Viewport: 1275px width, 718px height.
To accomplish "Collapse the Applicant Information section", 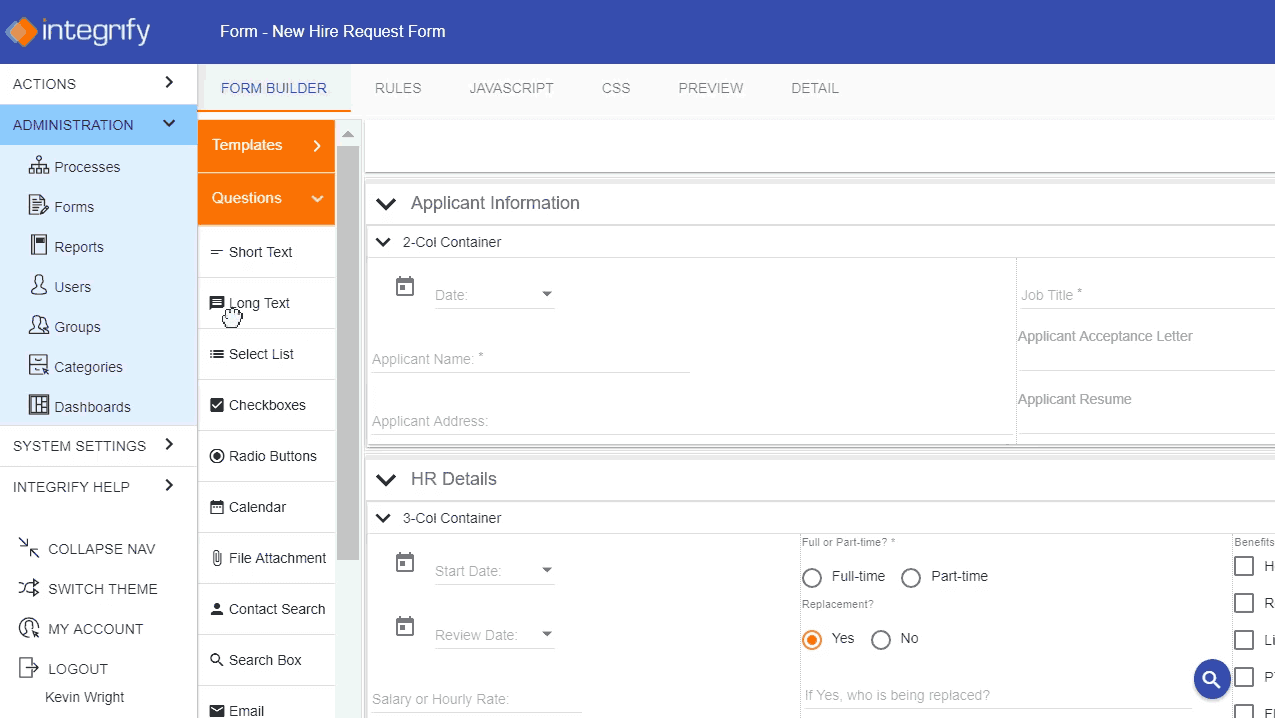I will [385, 204].
